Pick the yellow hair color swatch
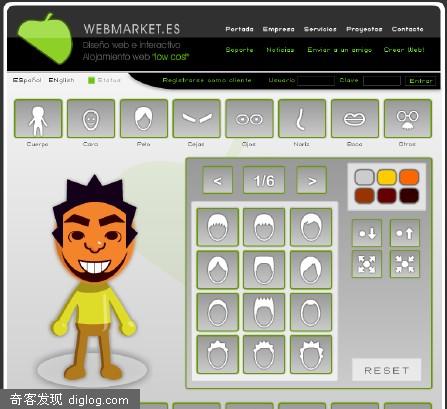This screenshot has width=447, height=409. (387, 177)
